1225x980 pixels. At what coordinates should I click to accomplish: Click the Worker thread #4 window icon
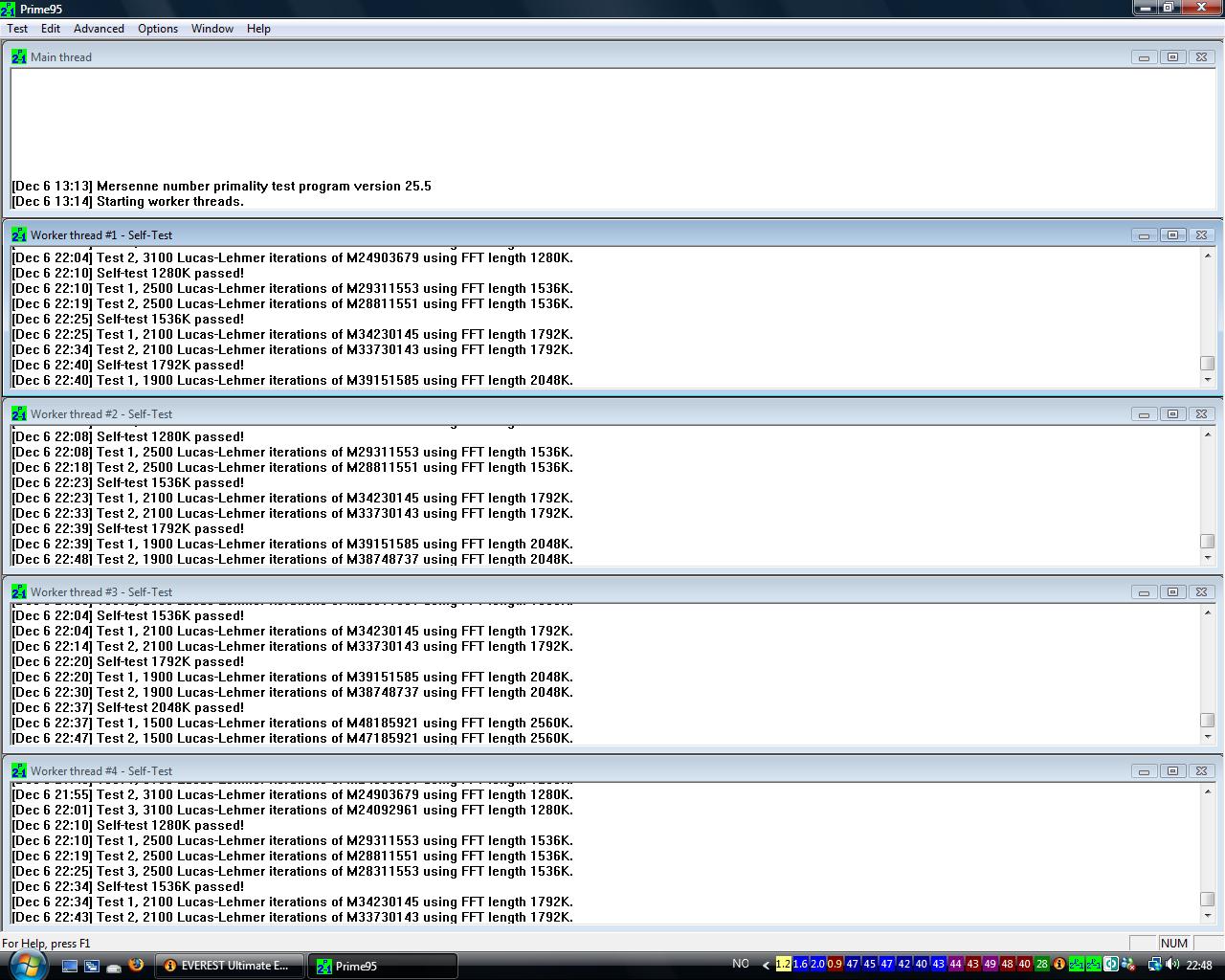coord(19,770)
